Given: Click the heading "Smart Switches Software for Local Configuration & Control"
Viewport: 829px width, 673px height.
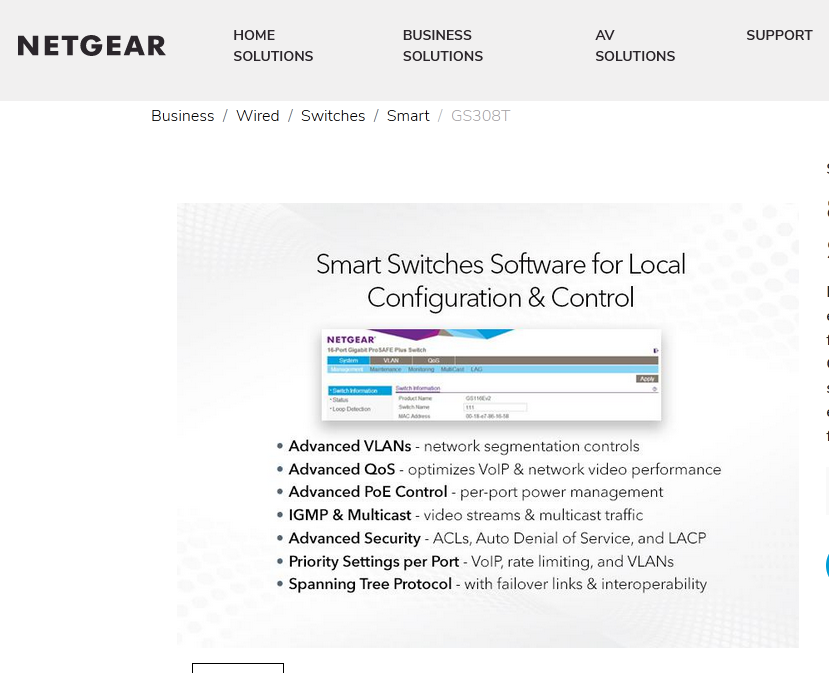Looking at the screenshot, I should (501, 281).
